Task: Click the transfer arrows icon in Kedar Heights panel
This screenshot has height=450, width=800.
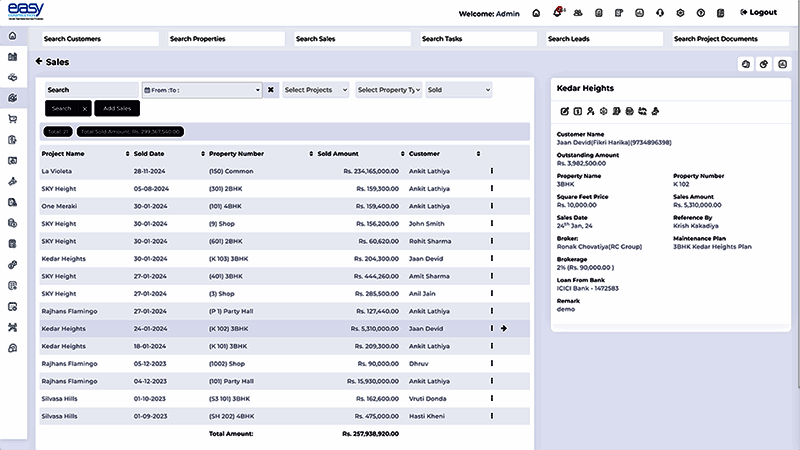Action: pyautogui.click(x=642, y=111)
